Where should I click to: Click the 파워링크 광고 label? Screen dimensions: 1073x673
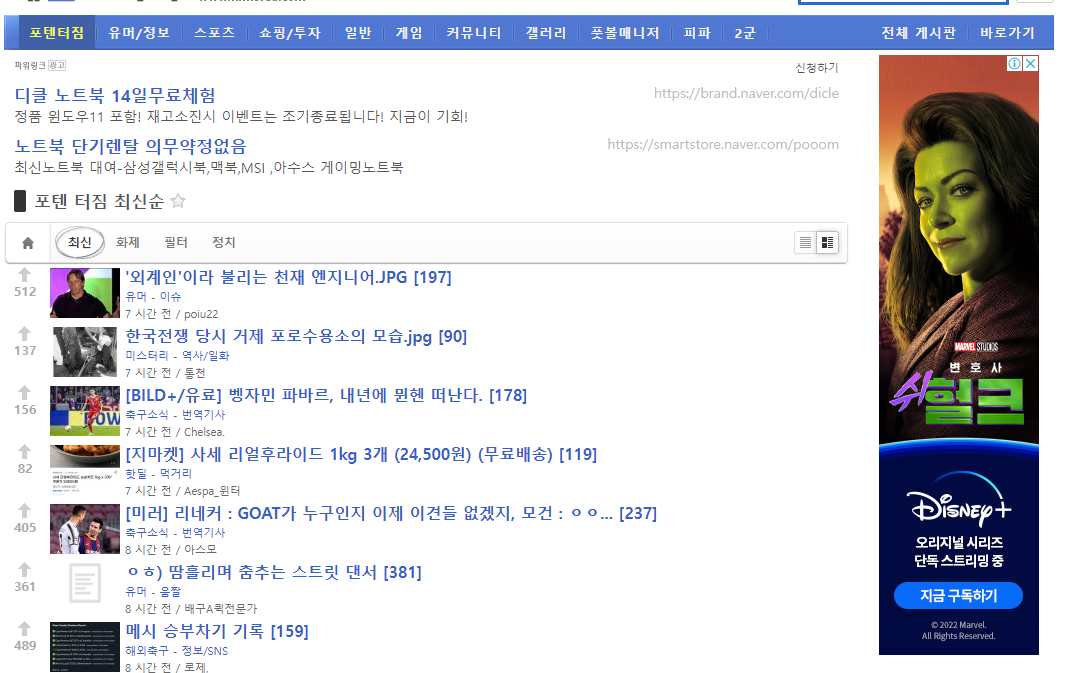40,65
